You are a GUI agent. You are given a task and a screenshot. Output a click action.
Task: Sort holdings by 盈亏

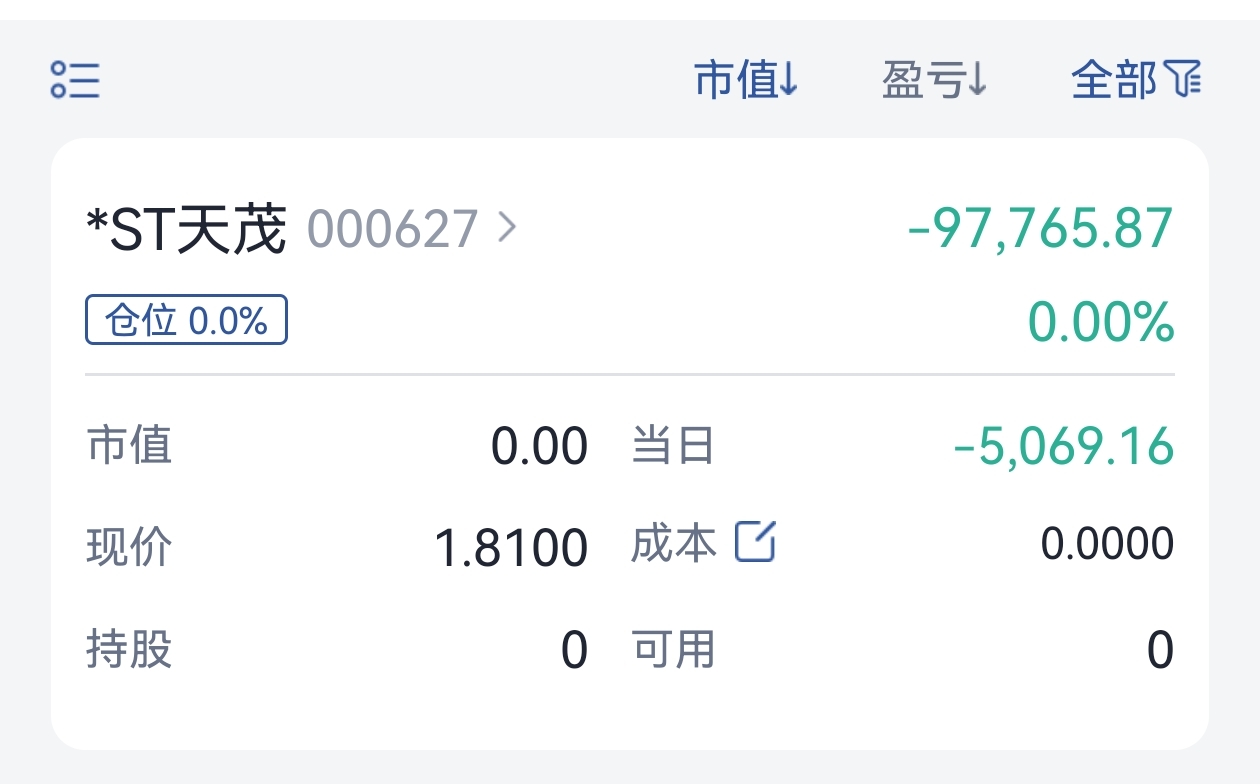pyautogui.click(x=935, y=79)
